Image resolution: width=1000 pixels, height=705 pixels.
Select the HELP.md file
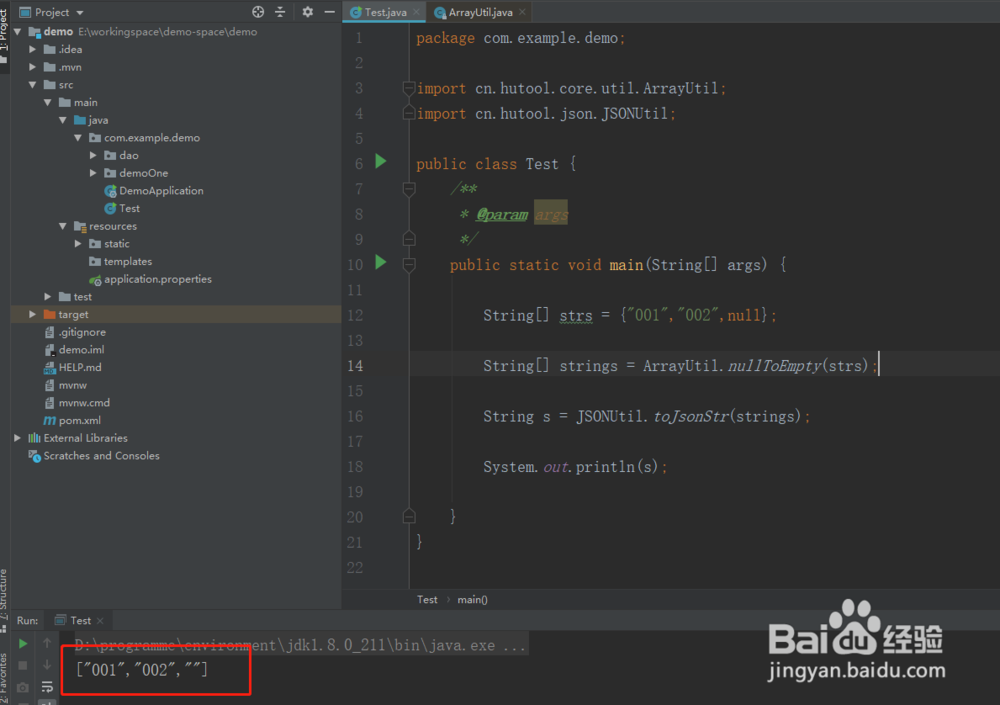pos(73,367)
